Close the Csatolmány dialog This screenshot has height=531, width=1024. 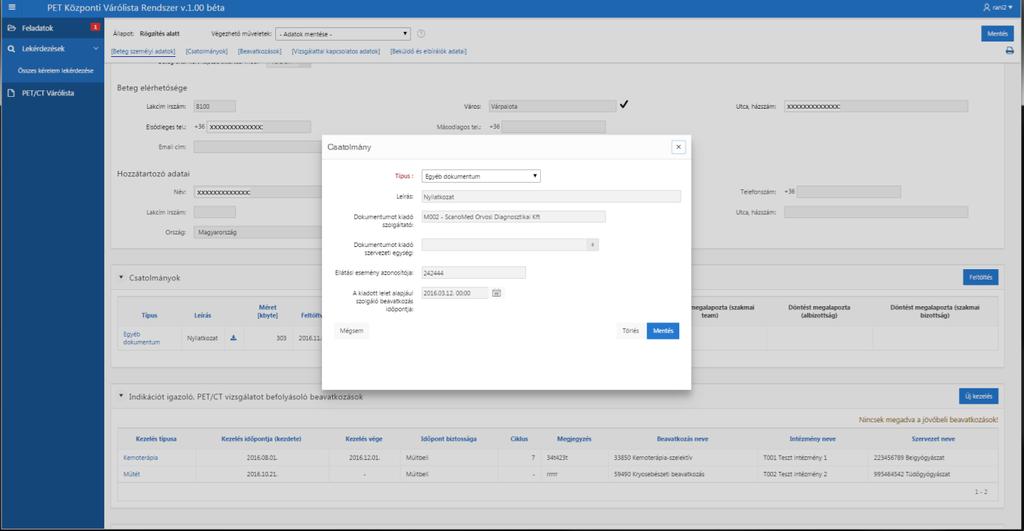coord(679,147)
